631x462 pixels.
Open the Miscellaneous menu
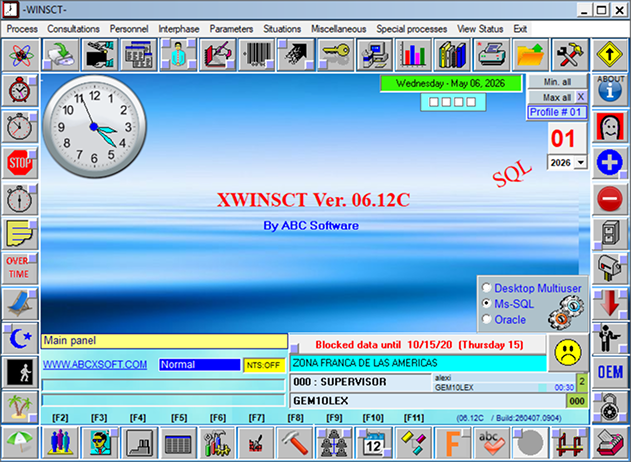pyautogui.click(x=338, y=29)
